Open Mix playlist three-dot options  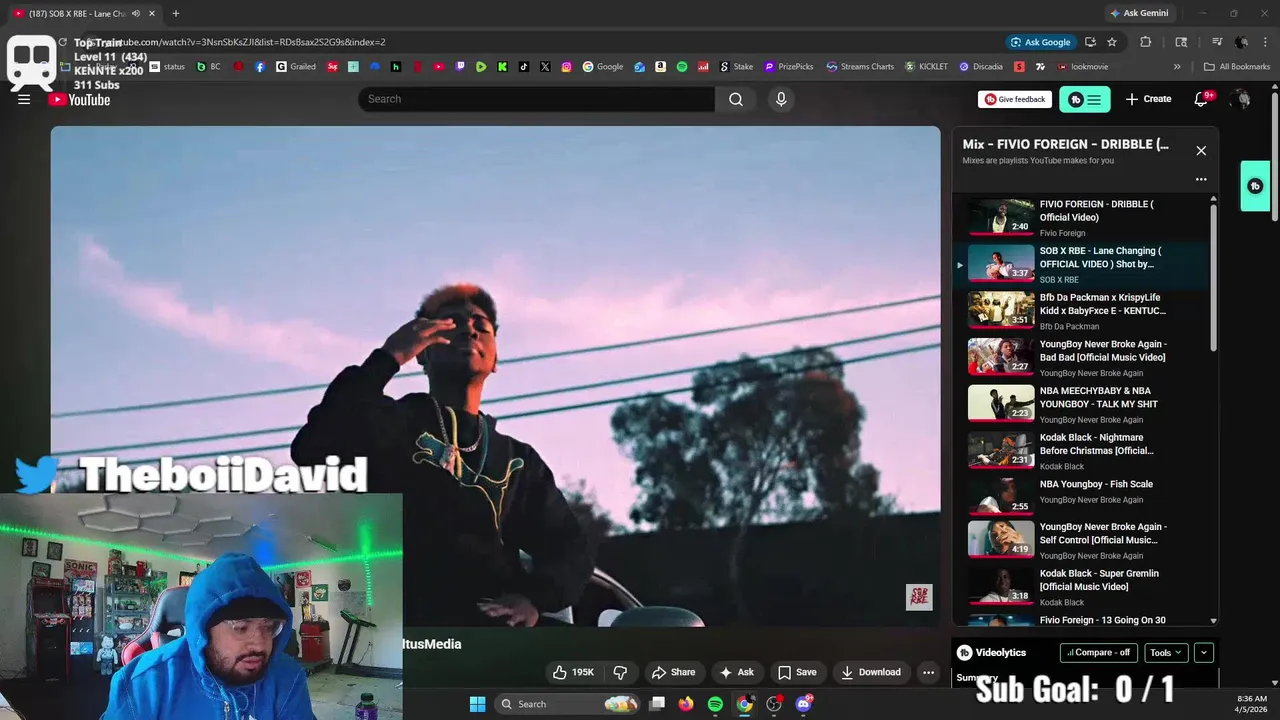point(1201,180)
